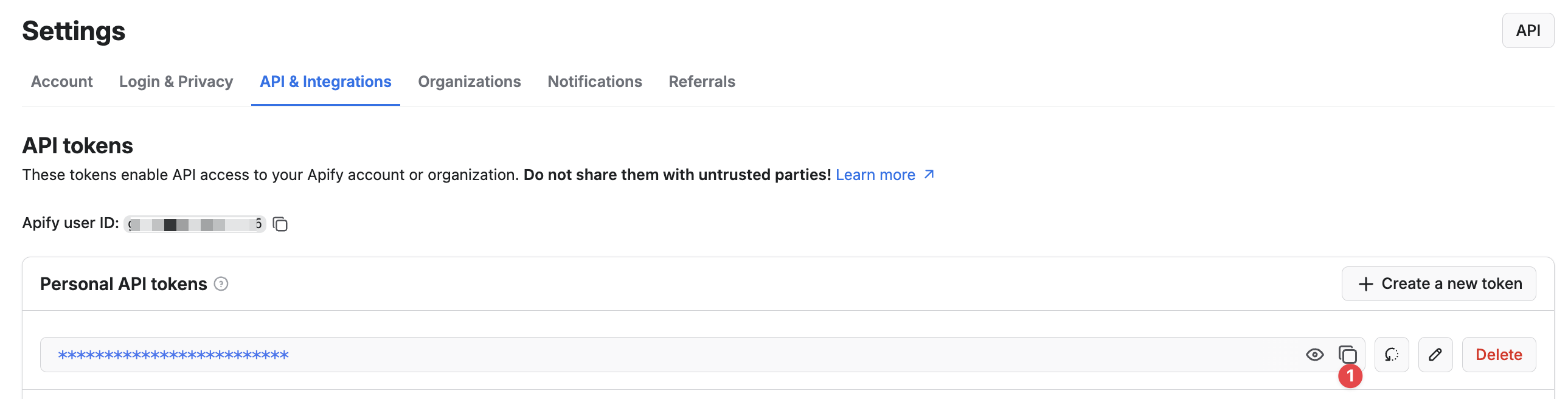Image resolution: width=1568 pixels, height=399 pixels.
Task: Click the API button in the top corner
Action: [1528, 29]
